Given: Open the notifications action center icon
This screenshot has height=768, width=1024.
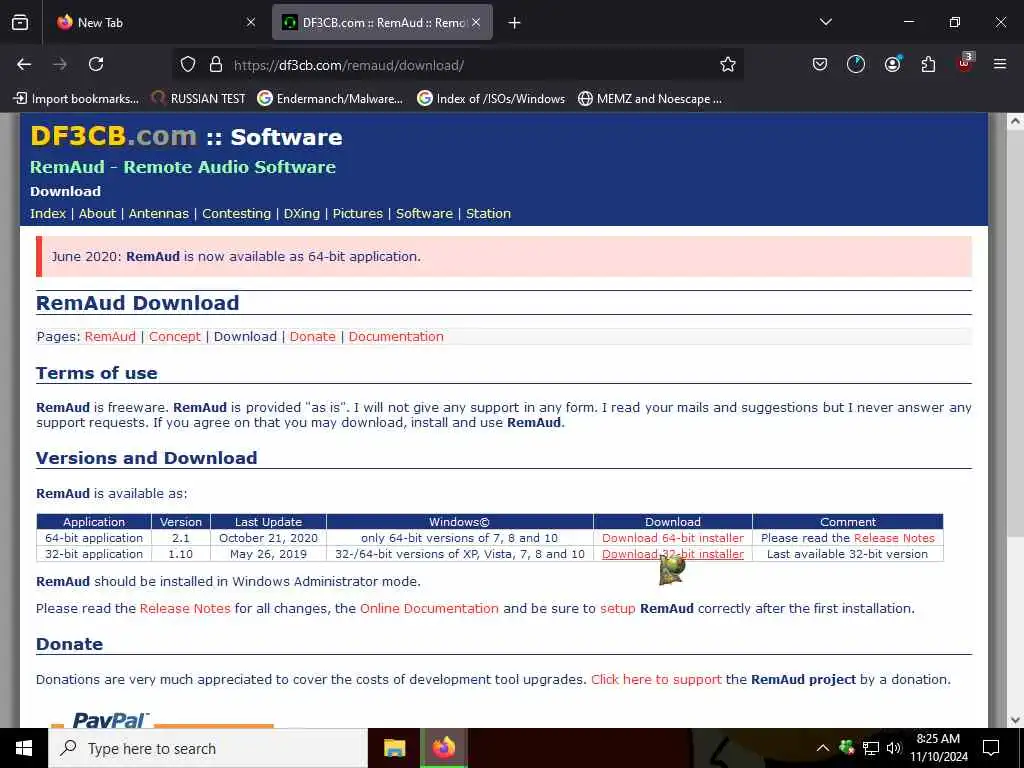Looking at the screenshot, I should 991,748.
